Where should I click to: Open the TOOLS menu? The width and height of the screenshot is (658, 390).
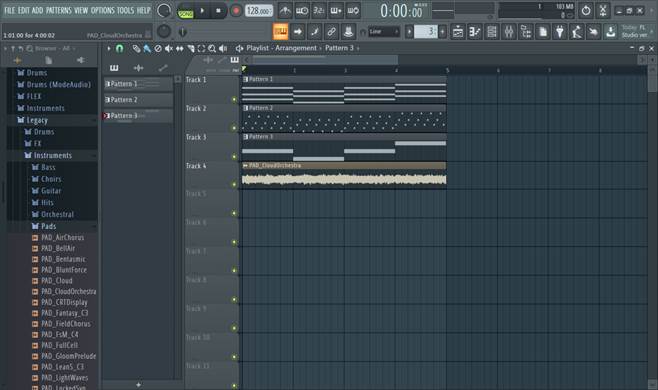tap(125, 10)
